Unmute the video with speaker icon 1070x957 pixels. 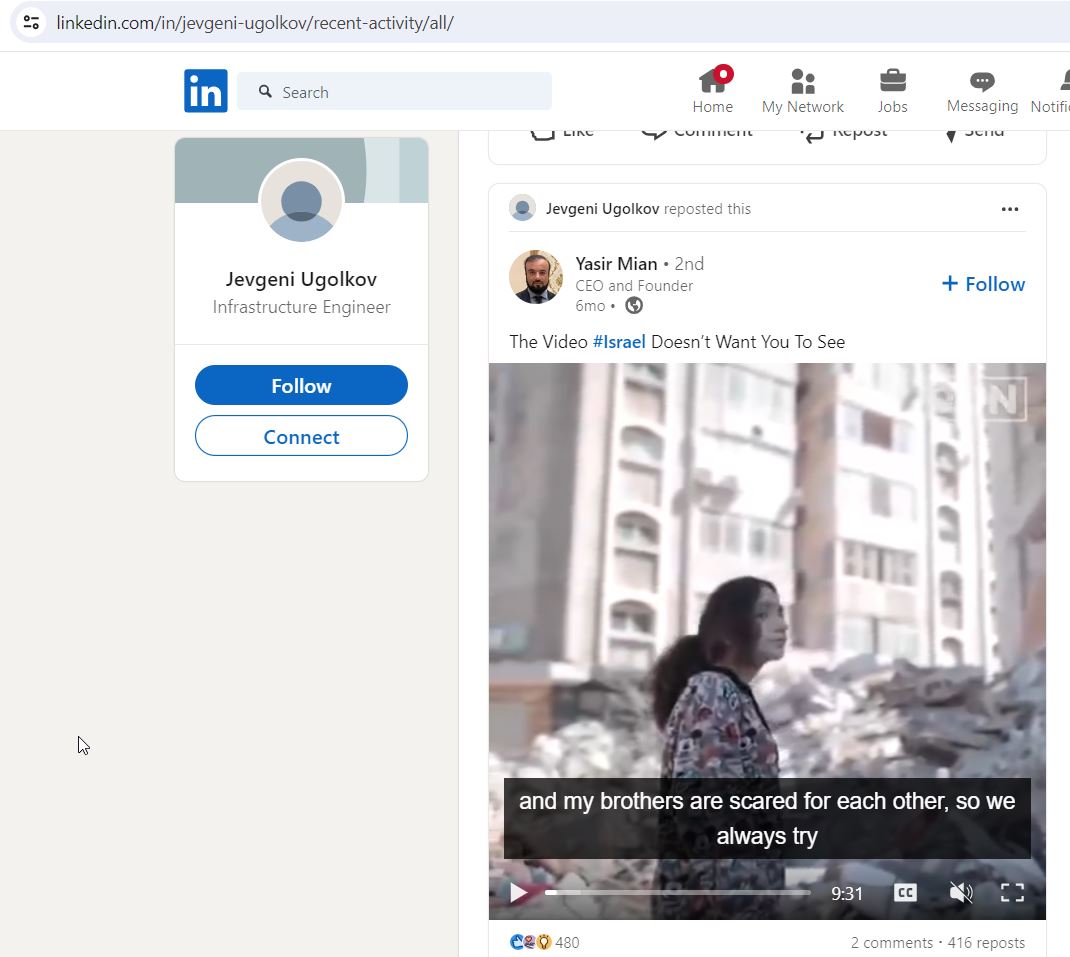961,893
